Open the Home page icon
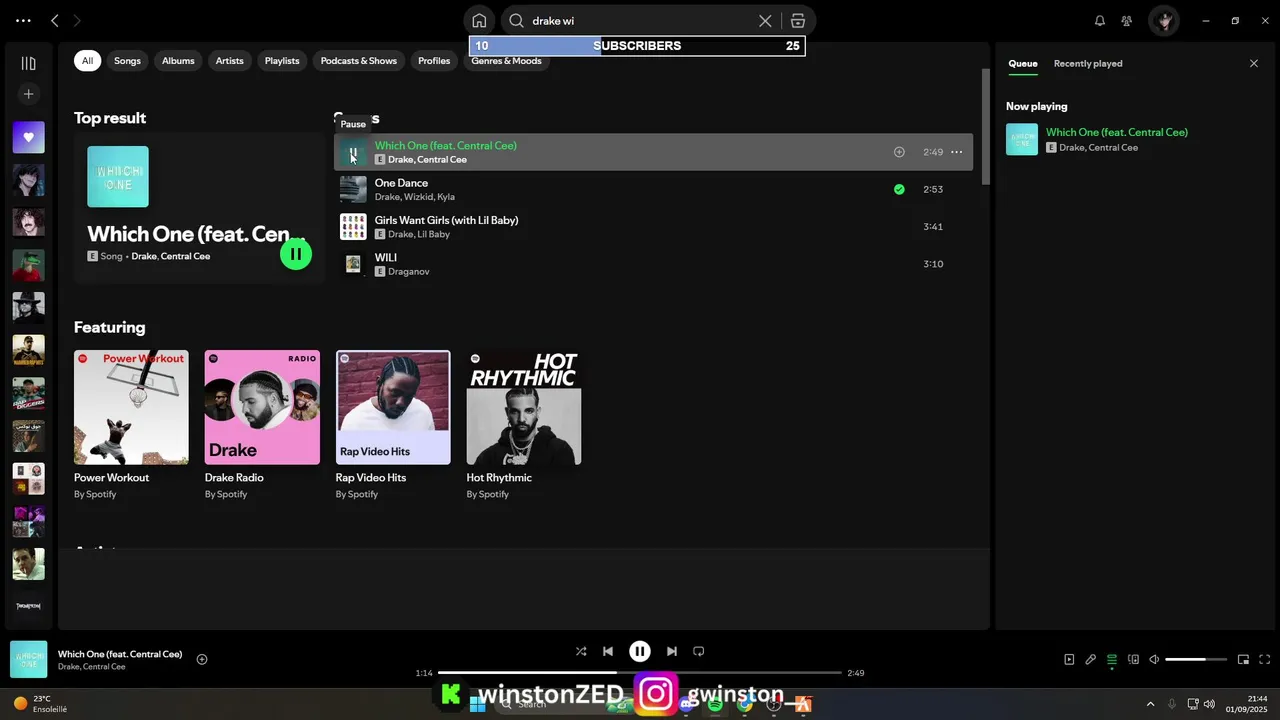 click(x=479, y=20)
